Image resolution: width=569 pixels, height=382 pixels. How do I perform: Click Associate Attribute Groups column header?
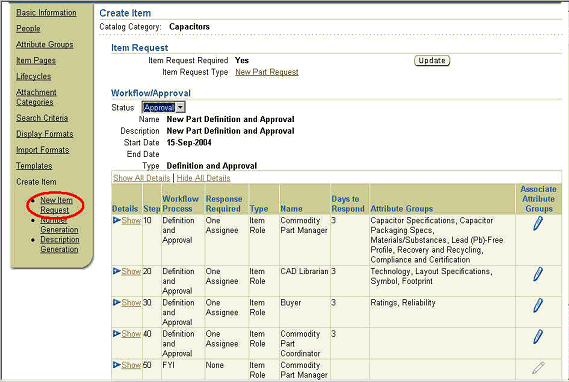539,199
